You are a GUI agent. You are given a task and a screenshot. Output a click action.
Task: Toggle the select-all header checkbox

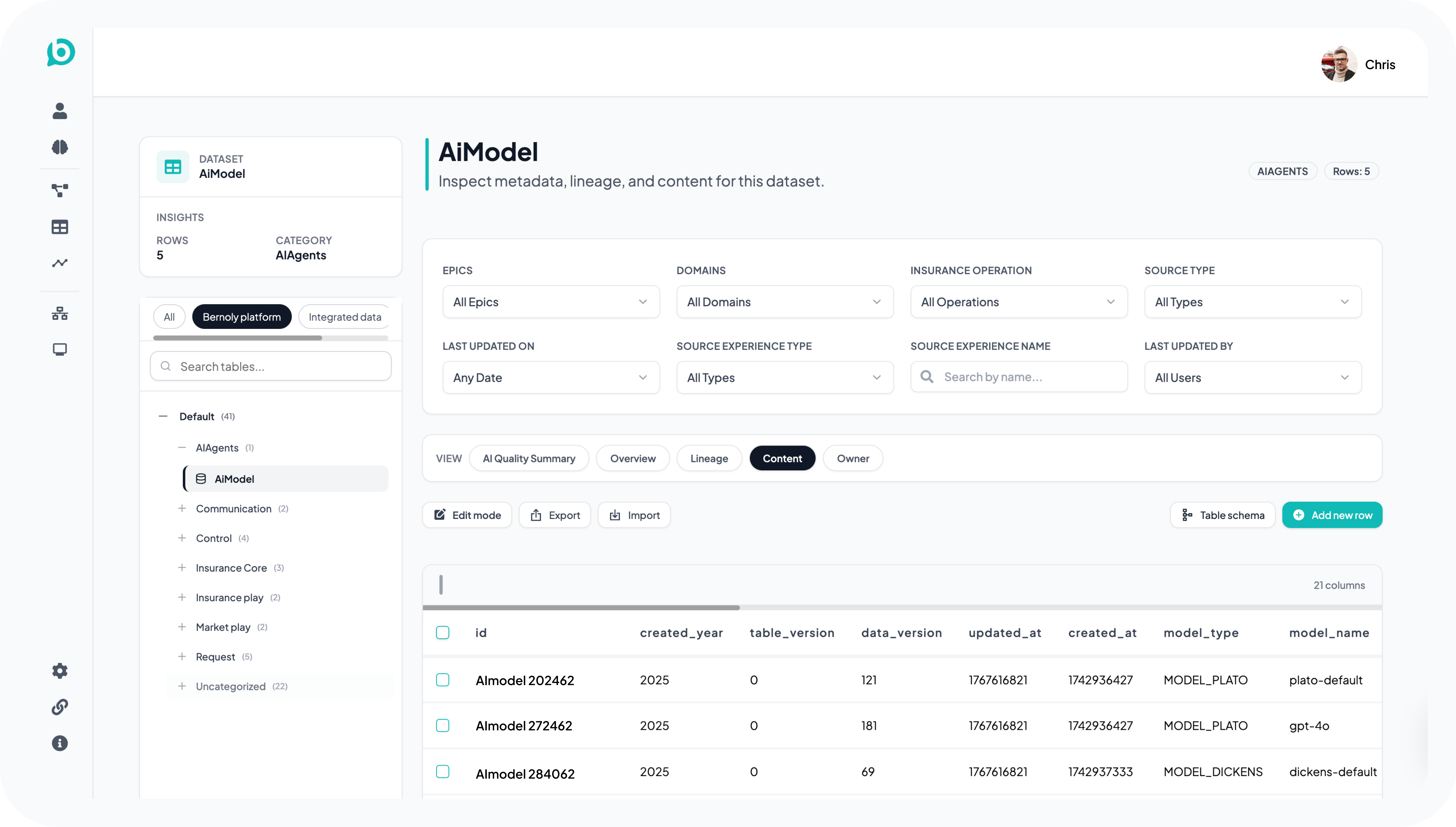pyautogui.click(x=443, y=633)
